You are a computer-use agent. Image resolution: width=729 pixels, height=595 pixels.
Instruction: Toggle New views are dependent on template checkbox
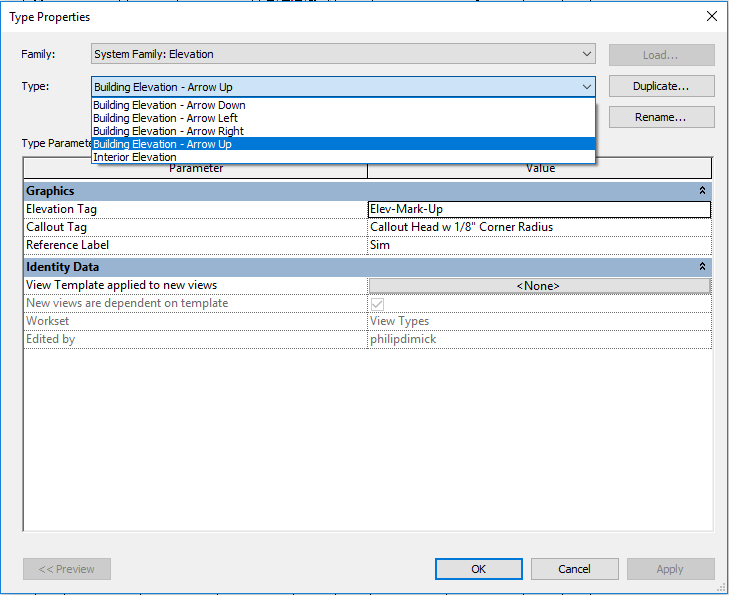[378, 304]
